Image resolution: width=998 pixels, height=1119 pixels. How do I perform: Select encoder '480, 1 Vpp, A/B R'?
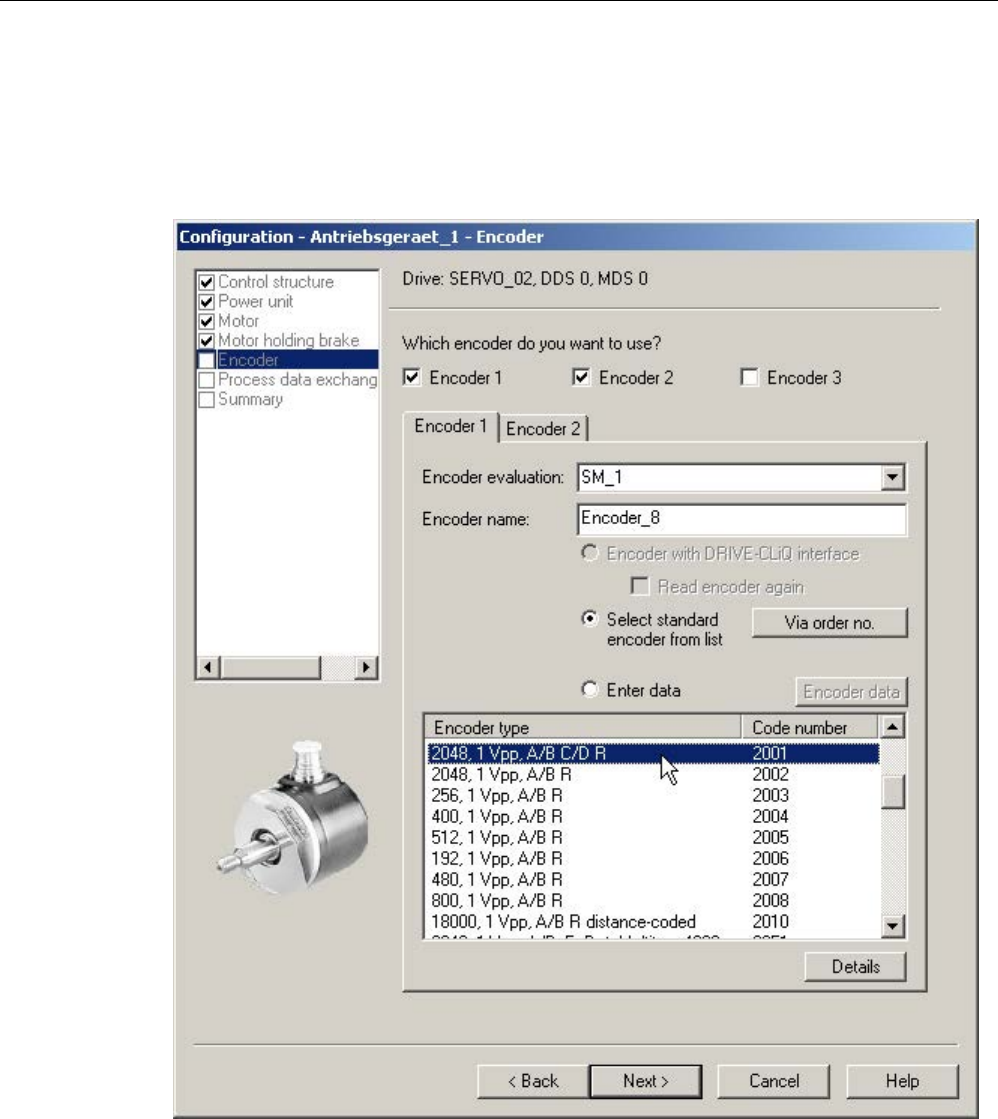(x=653, y=879)
